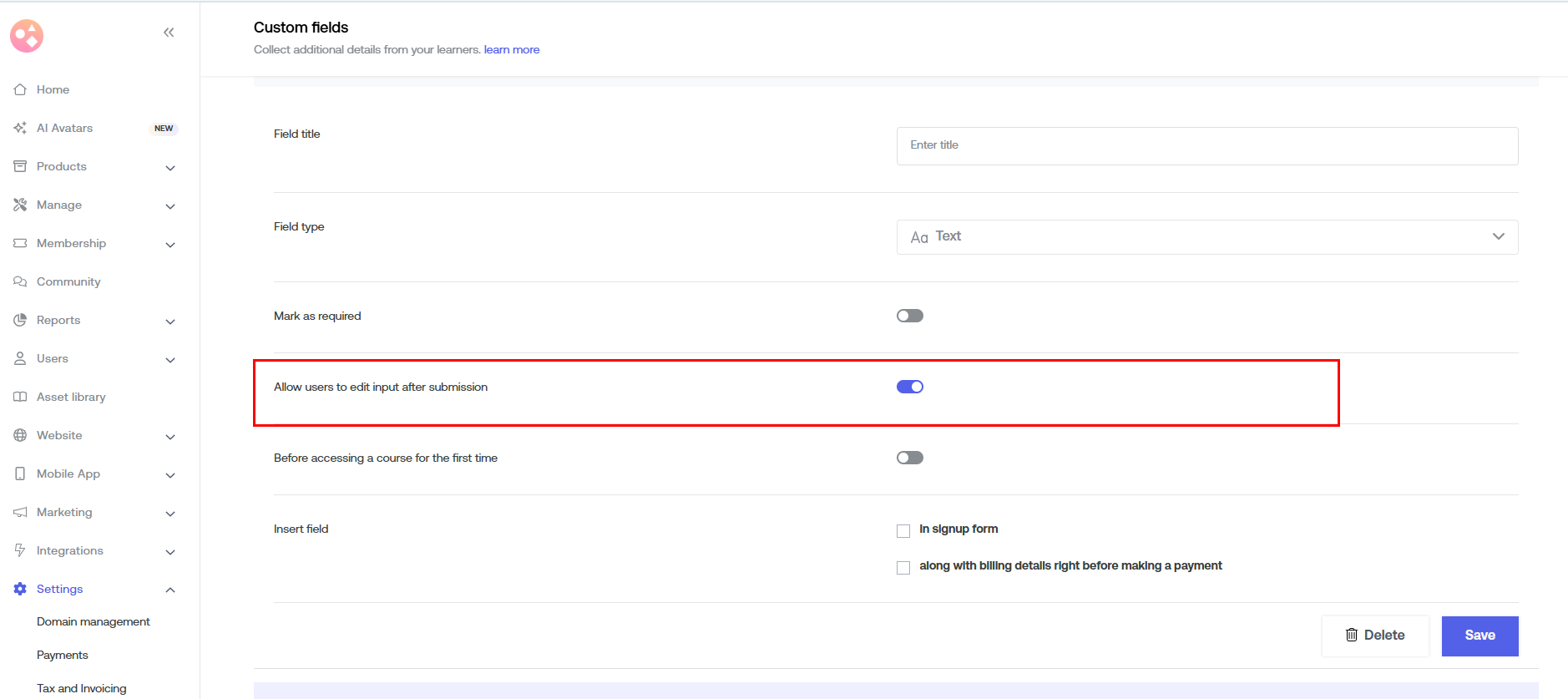Screen dimensions: 1568x699
Task: Click the Save button
Action: pyautogui.click(x=1479, y=636)
